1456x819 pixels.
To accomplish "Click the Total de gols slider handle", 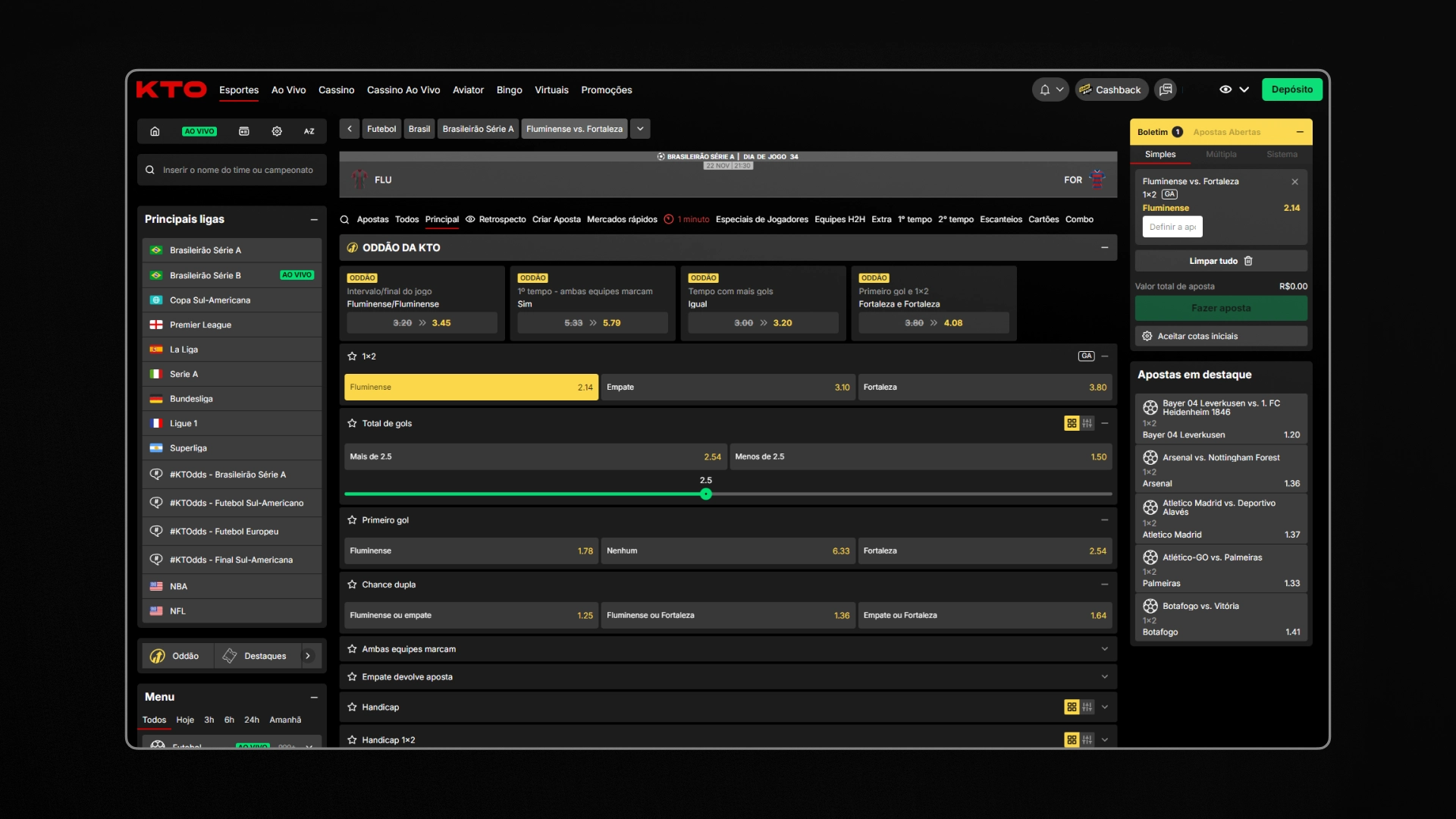I will pos(706,494).
